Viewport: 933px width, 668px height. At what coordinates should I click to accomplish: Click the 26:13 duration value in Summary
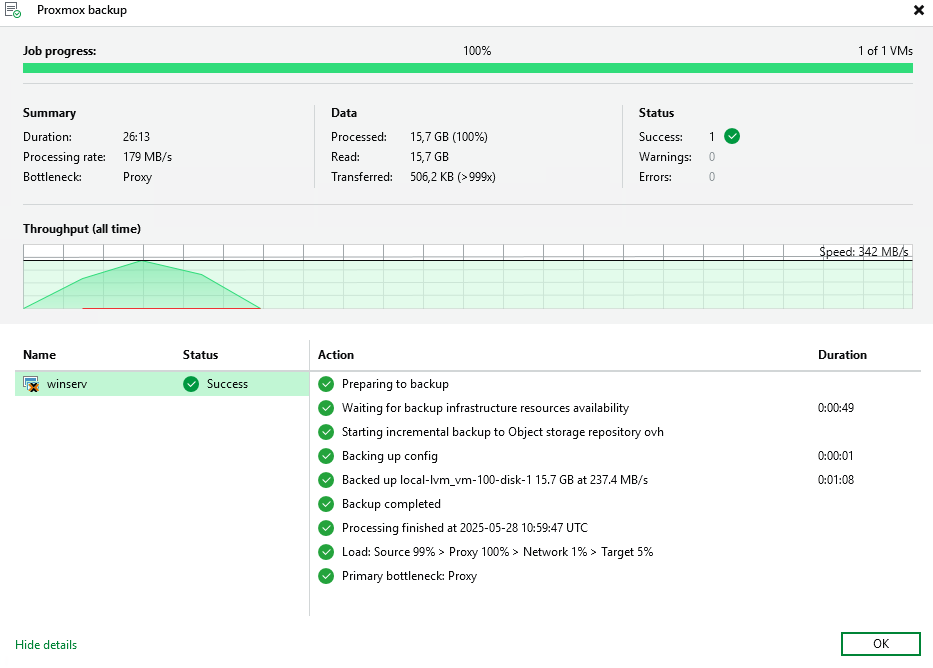[136, 137]
